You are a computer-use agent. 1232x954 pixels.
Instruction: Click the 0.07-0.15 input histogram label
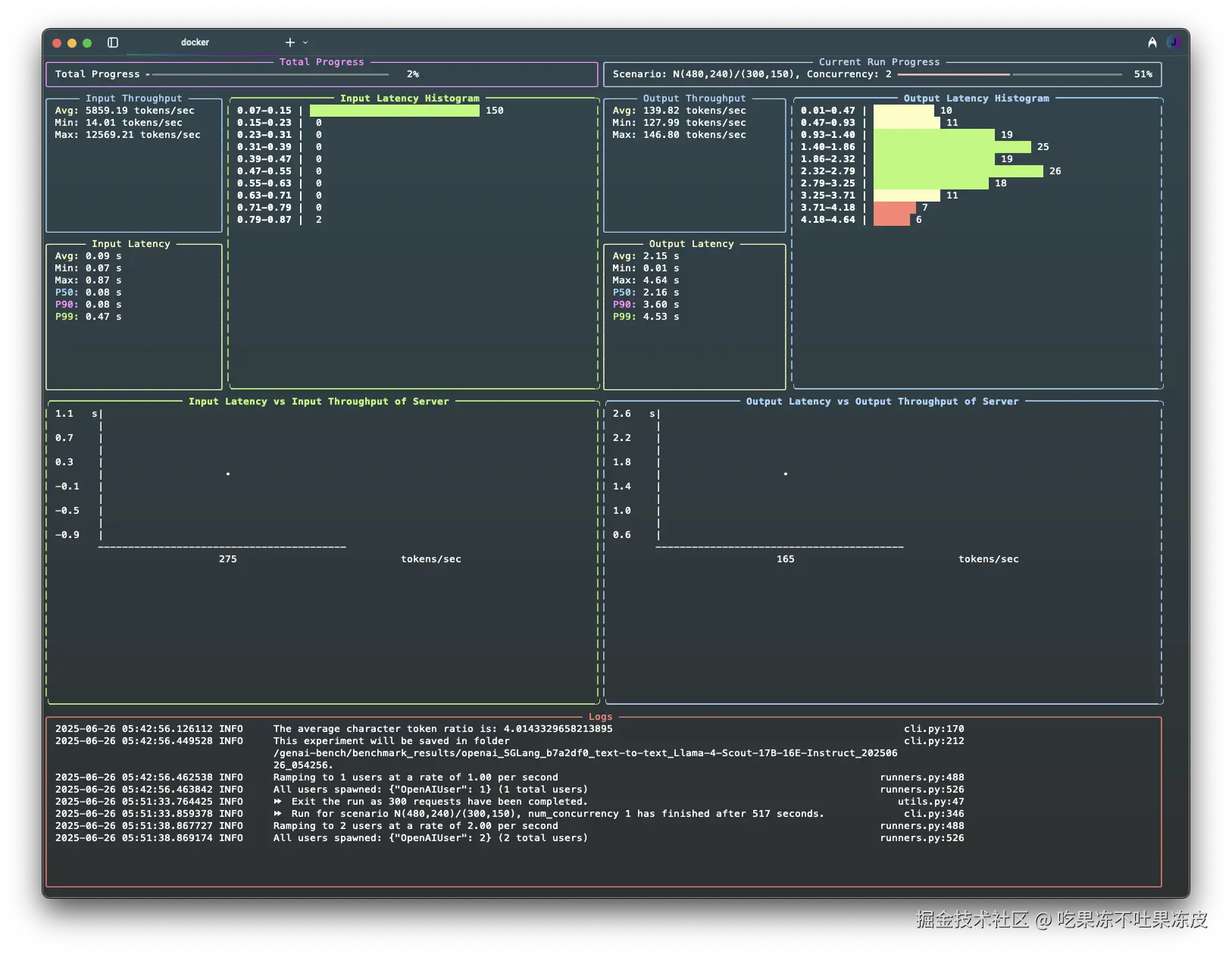(x=264, y=111)
